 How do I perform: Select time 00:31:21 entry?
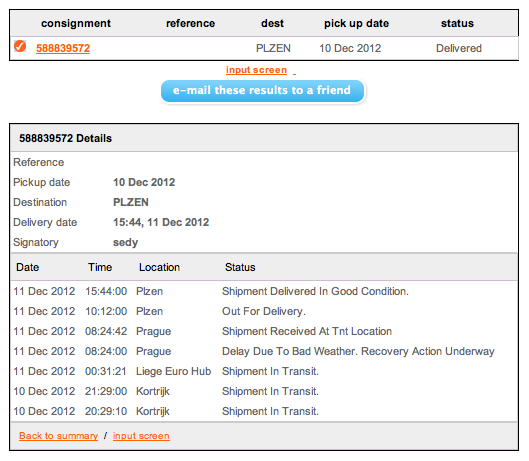pos(106,371)
